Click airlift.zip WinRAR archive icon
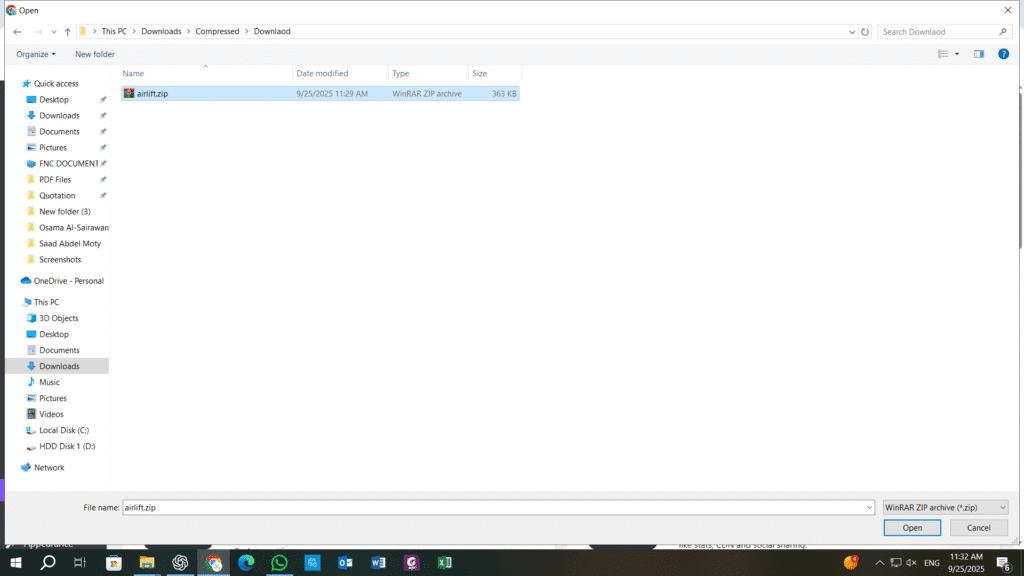This screenshot has width=1024, height=576. [129, 93]
